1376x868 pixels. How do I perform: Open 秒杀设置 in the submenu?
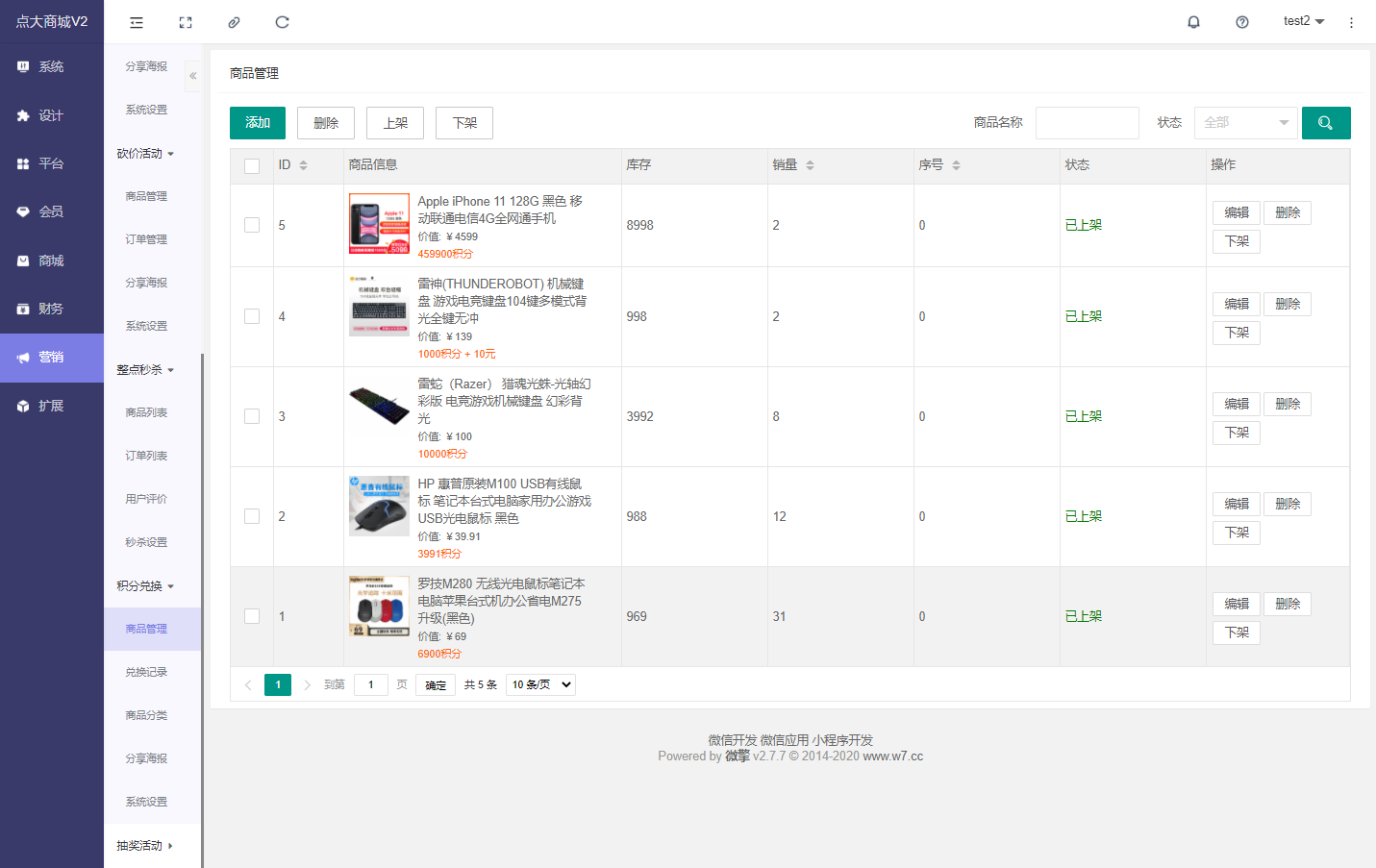146,542
